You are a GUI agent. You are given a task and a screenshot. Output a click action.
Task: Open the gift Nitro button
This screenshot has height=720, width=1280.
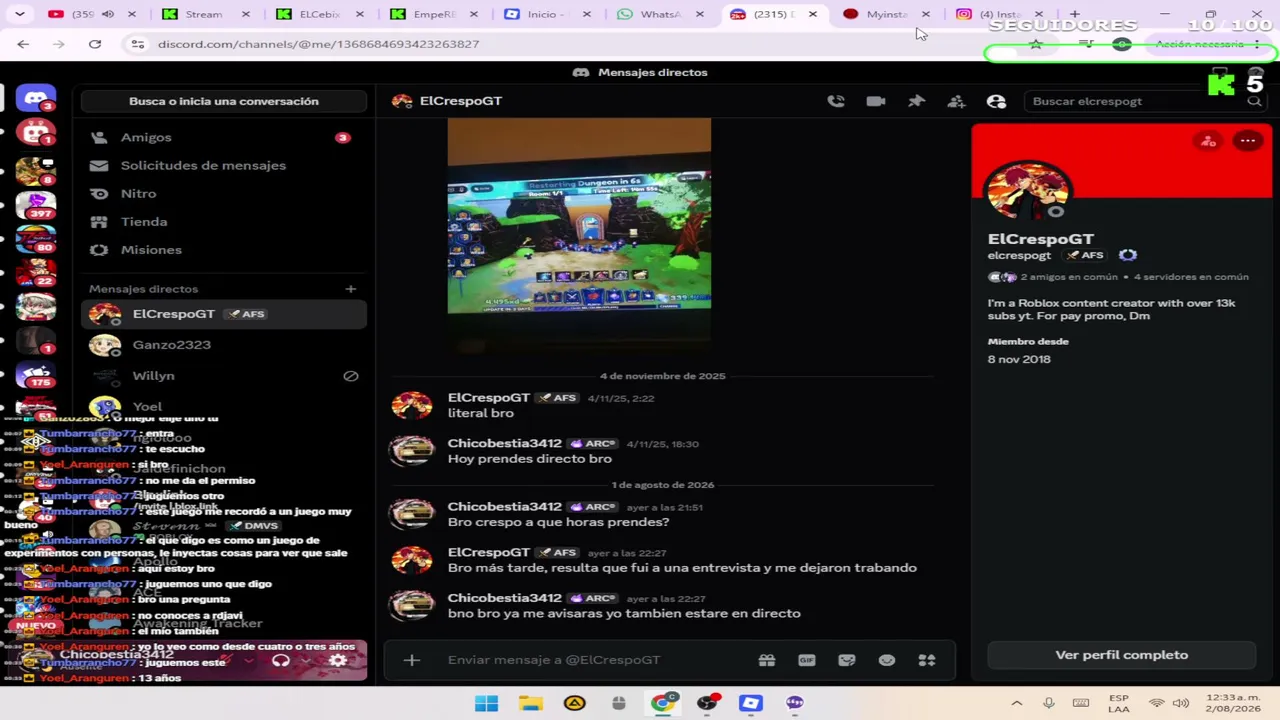point(767,660)
